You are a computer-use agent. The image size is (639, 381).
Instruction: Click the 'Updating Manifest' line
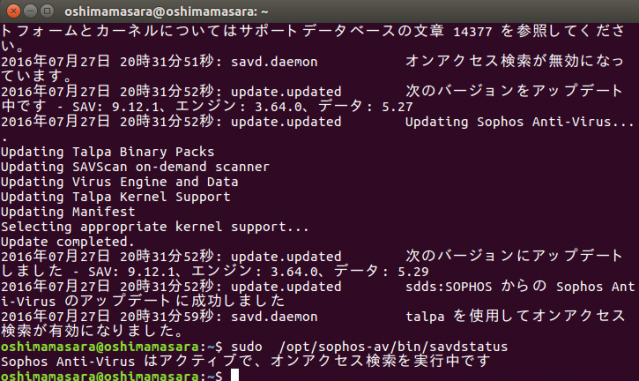(68, 212)
